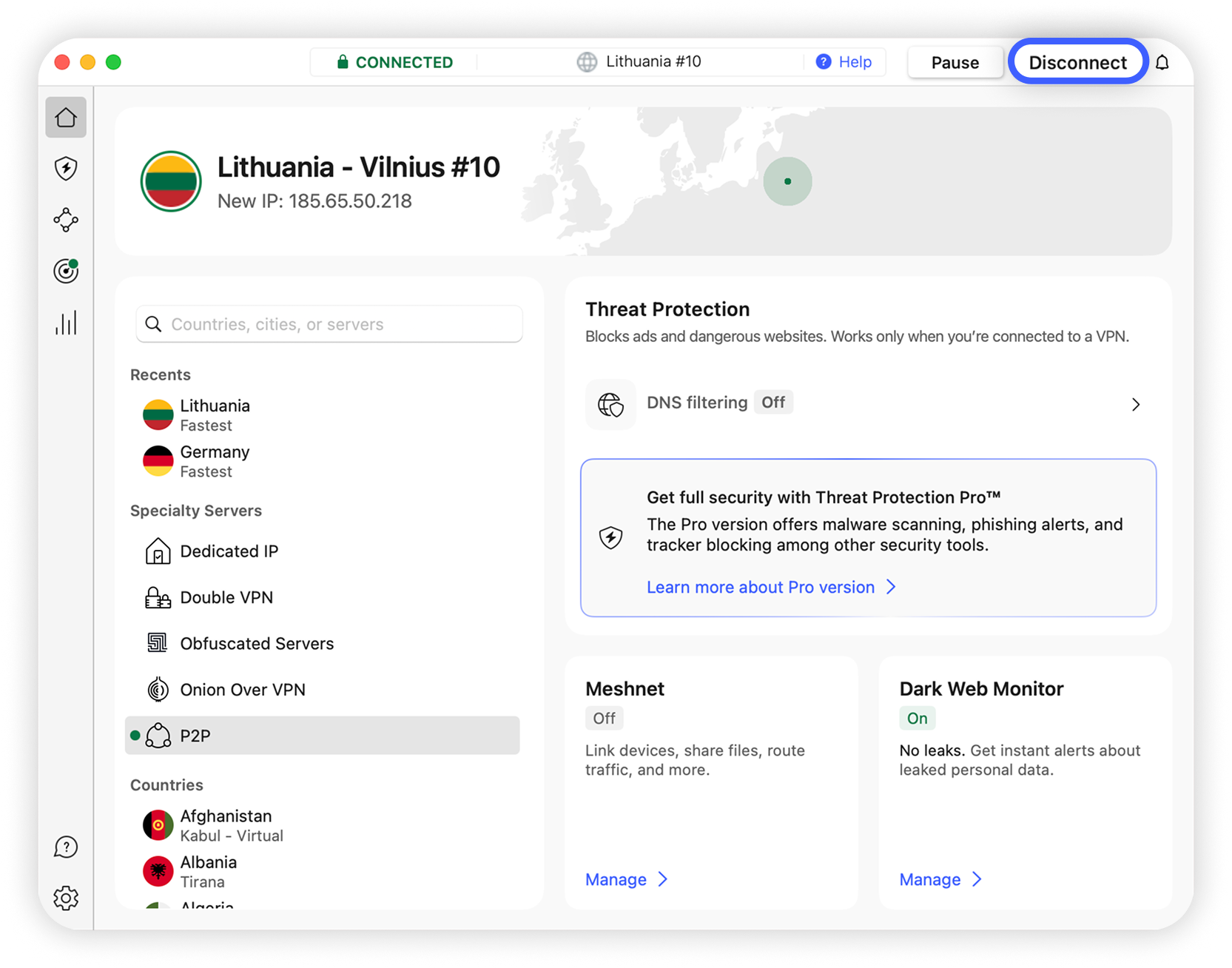Open Dark Web Monitor Manage chevron
The height and width of the screenshot is (968, 1232).
[977, 879]
